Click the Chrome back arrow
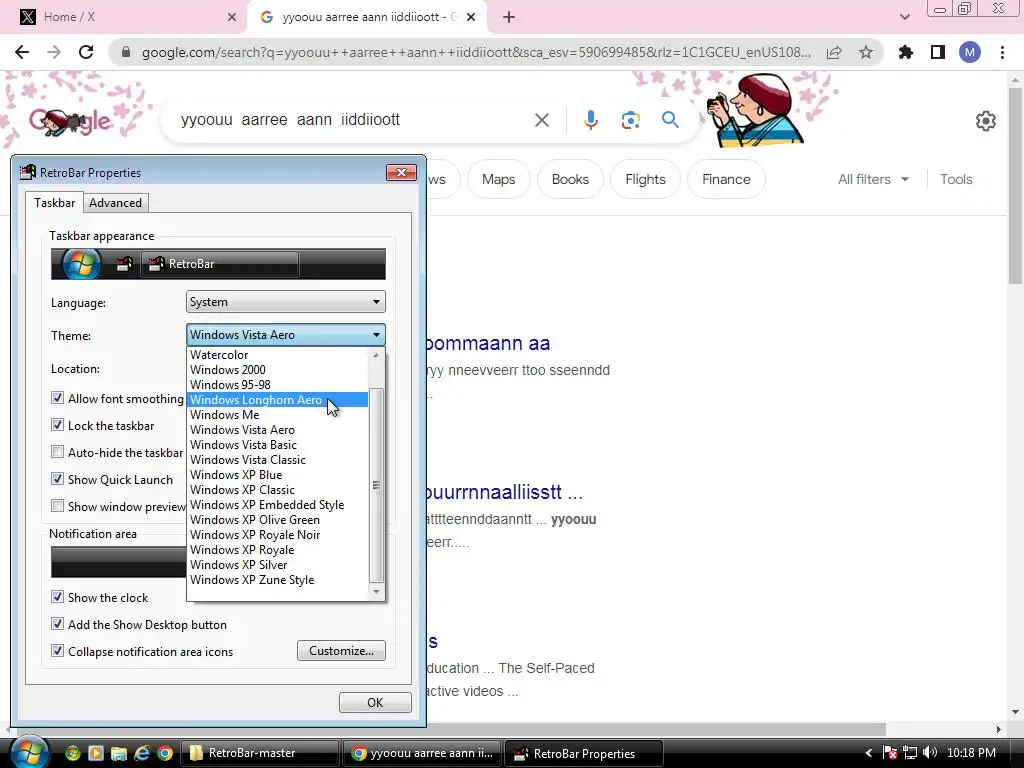Viewport: 1024px width, 768px height. coord(22,52)
